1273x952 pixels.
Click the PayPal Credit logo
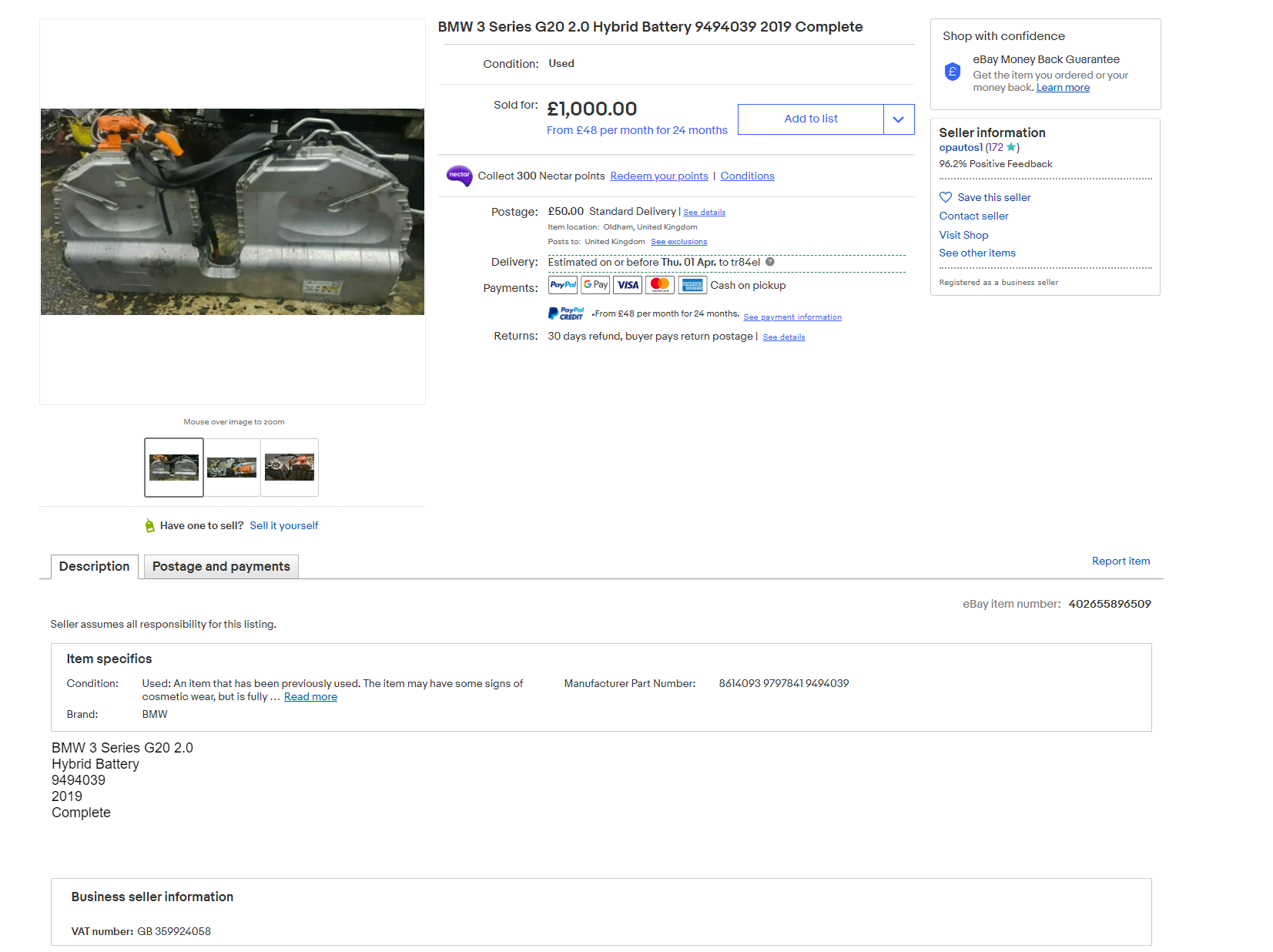tap(566, 313)
